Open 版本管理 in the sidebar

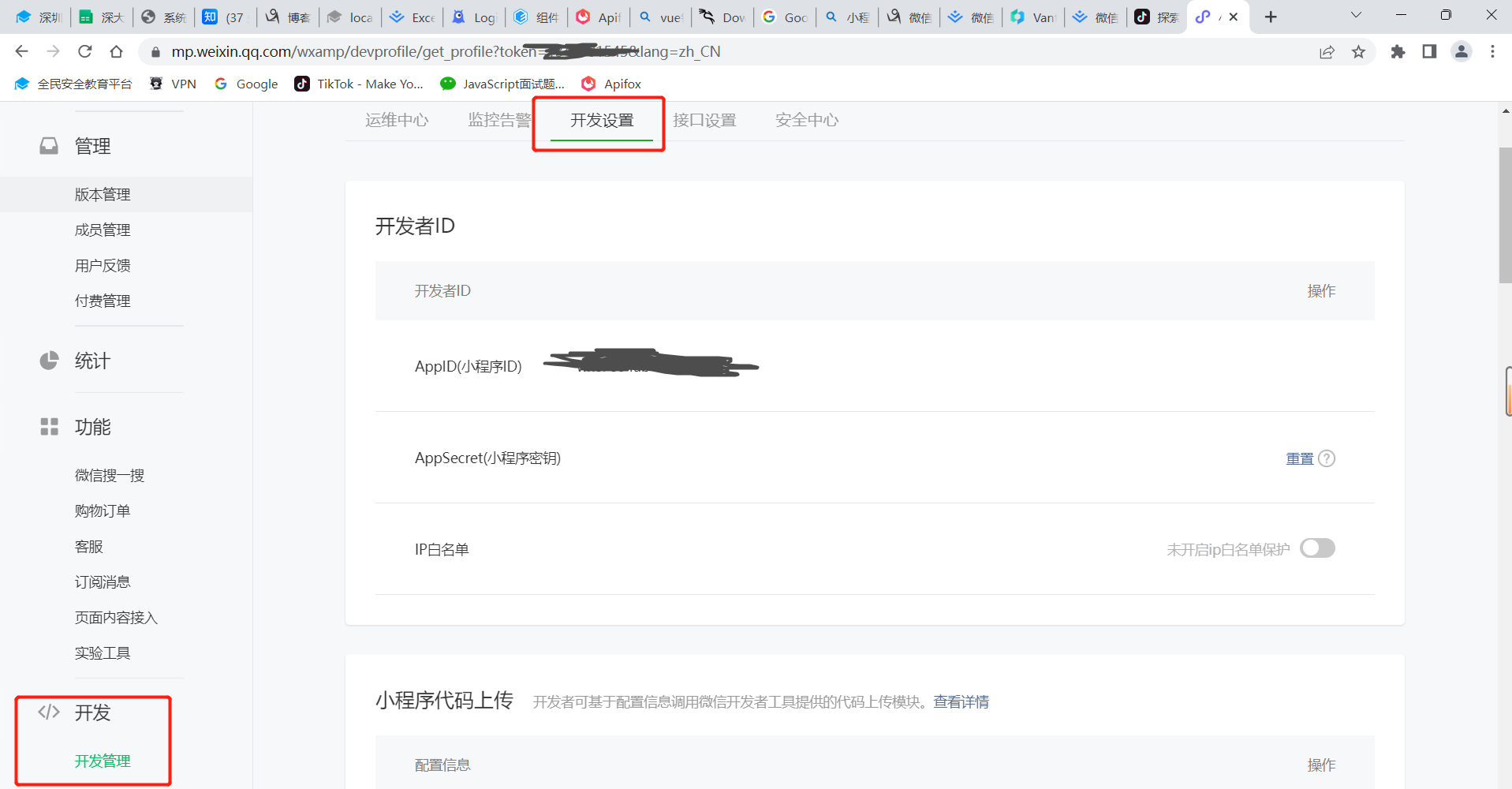click(x=103, y=195)
